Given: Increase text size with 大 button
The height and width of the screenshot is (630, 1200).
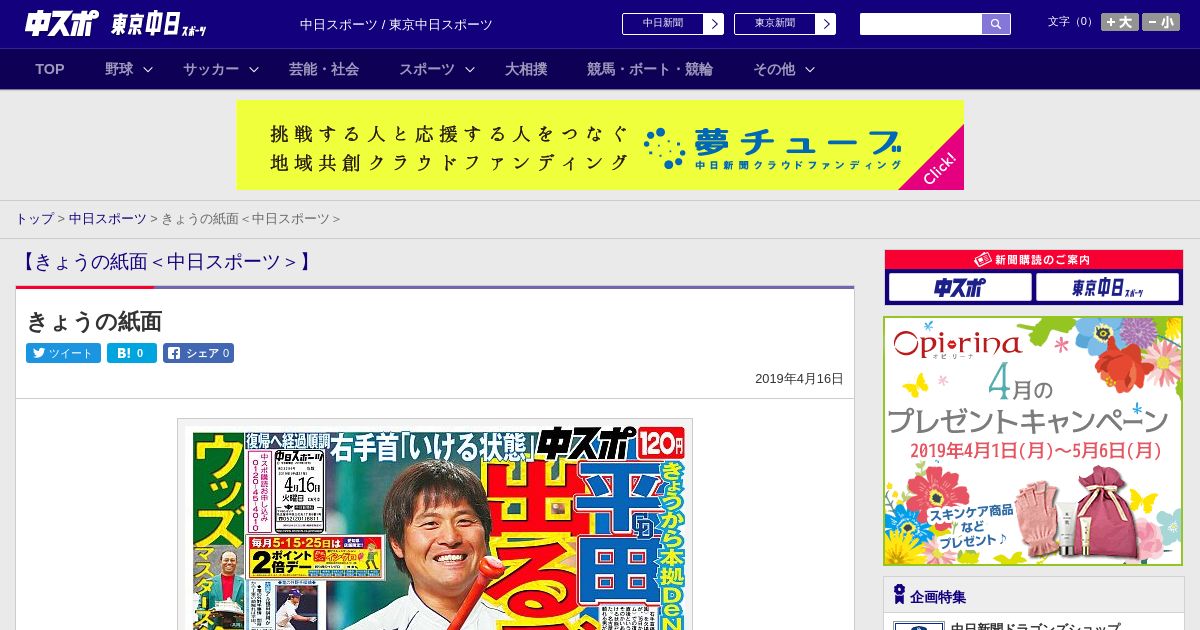Looking at the screenshot, I should click(1120, 22).
